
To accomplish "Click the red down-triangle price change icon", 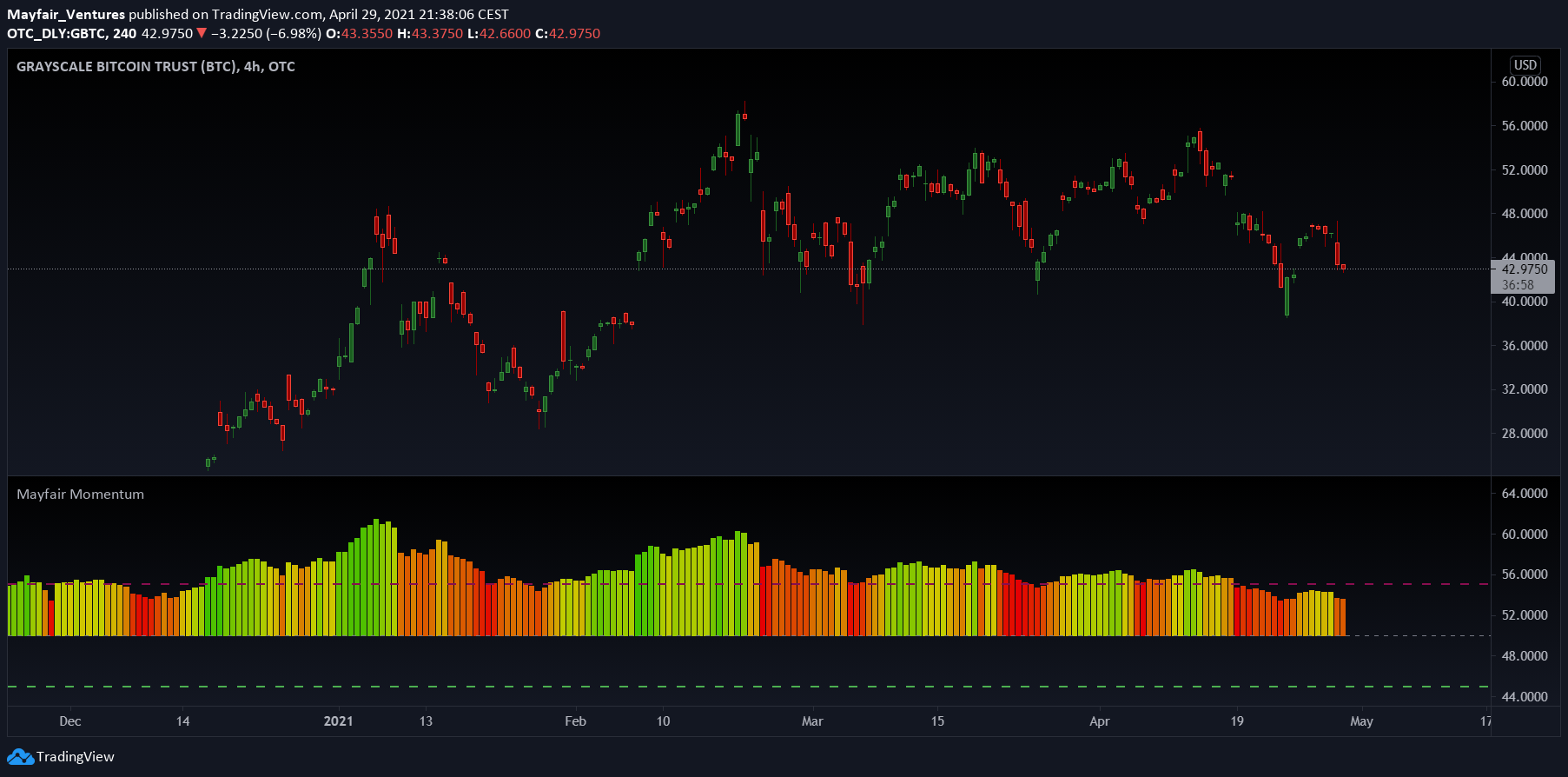I will click(x=202, y=33).
